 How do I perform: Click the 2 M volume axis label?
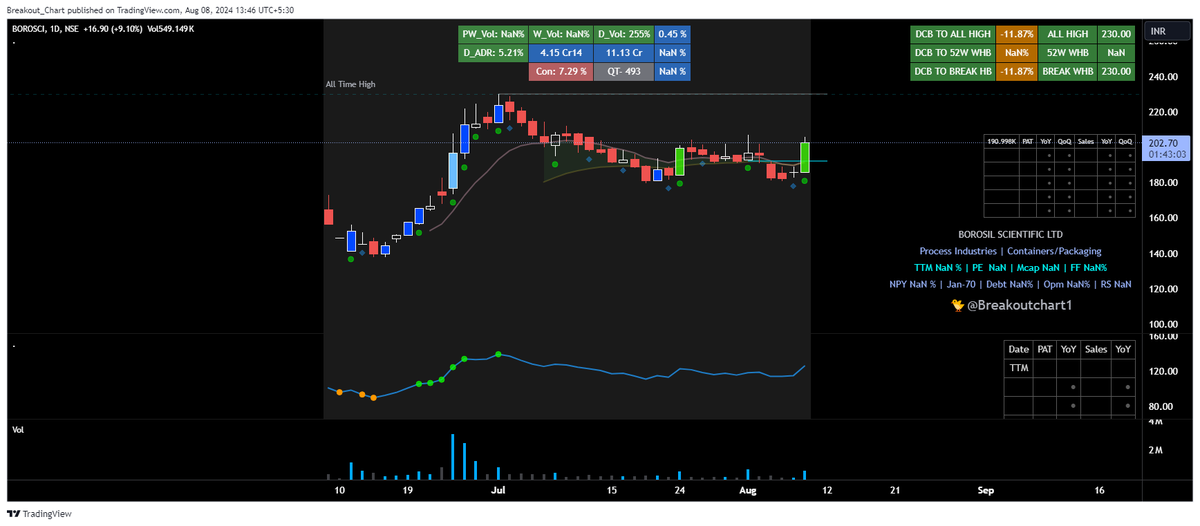pyautogui.click(x=1155, y=451)
